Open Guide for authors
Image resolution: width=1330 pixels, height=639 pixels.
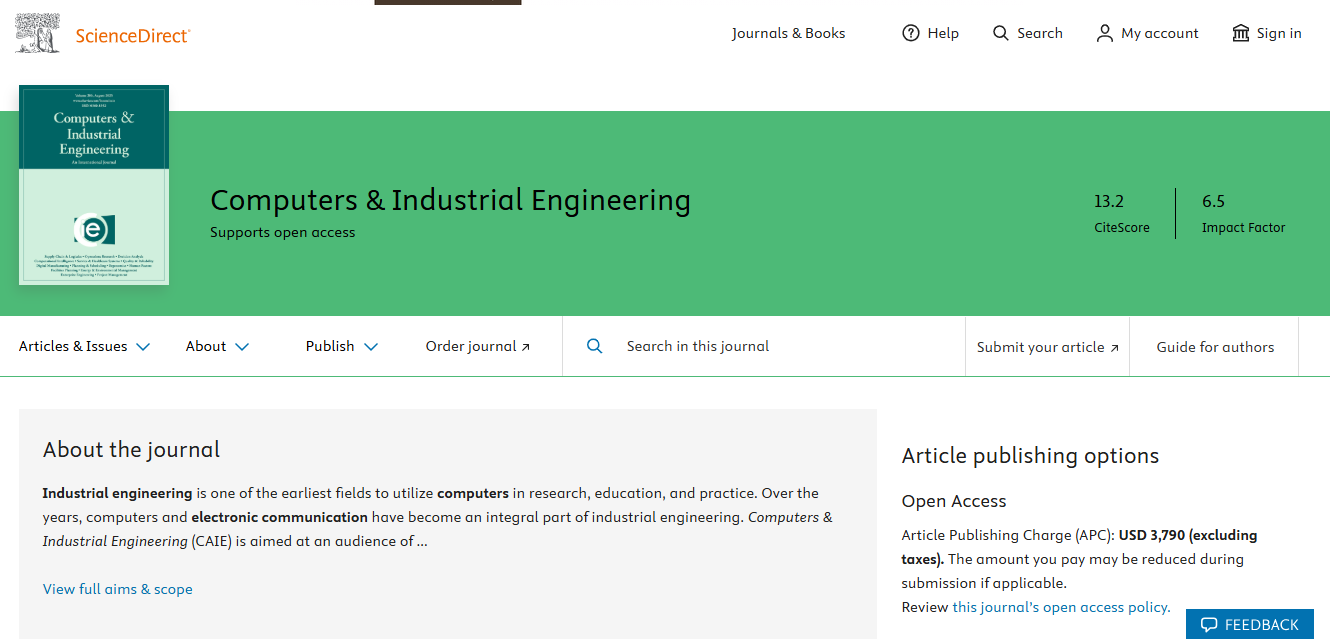1215,347
